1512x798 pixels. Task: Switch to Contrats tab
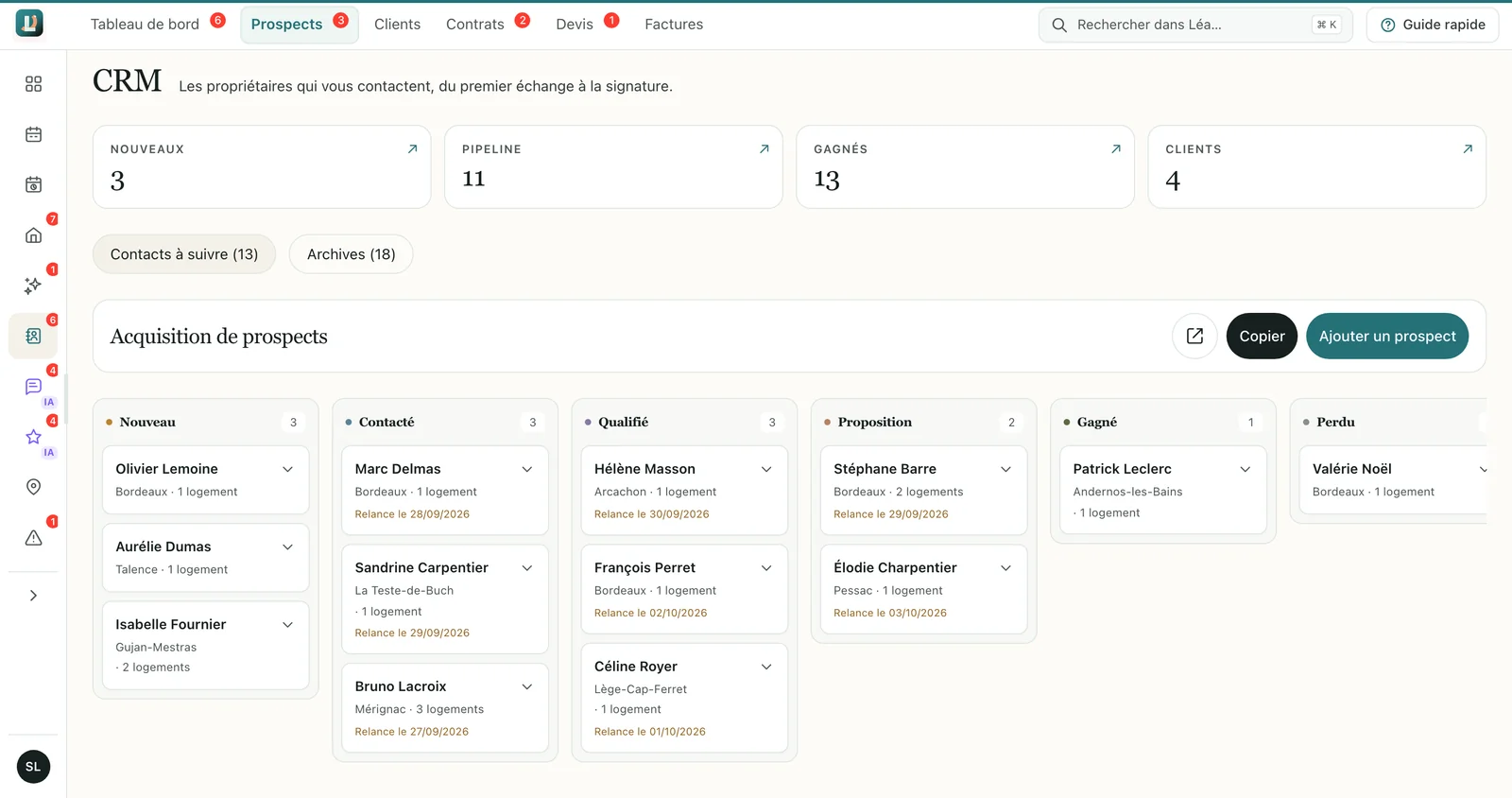(475, 25)
